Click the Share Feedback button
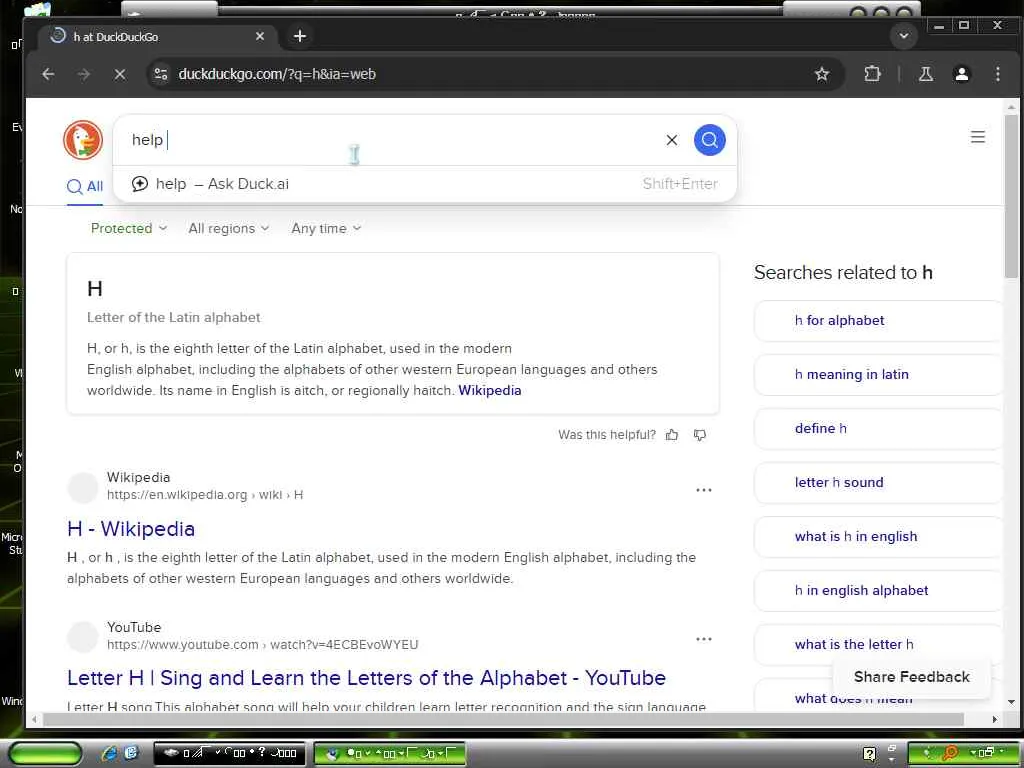The image size is (1024, 768). click(x=912, y=677)
